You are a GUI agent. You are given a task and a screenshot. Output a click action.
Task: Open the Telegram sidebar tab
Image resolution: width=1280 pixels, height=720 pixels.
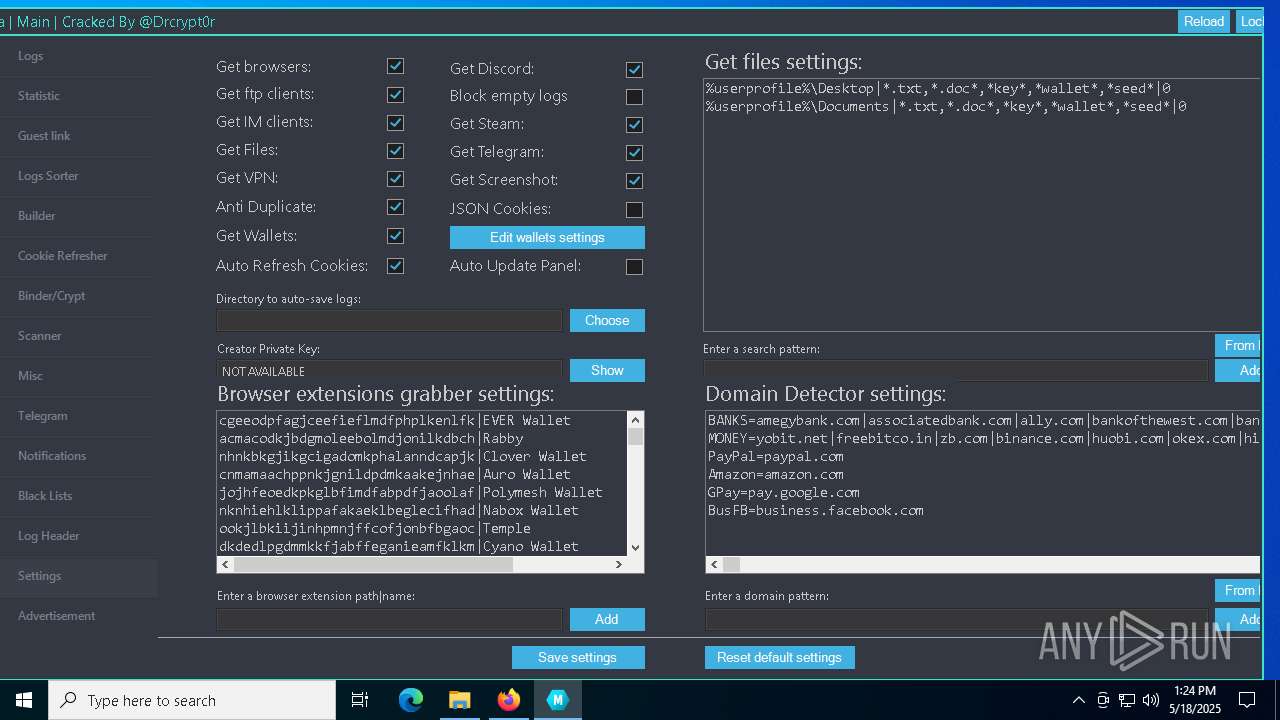pos(78,416)
